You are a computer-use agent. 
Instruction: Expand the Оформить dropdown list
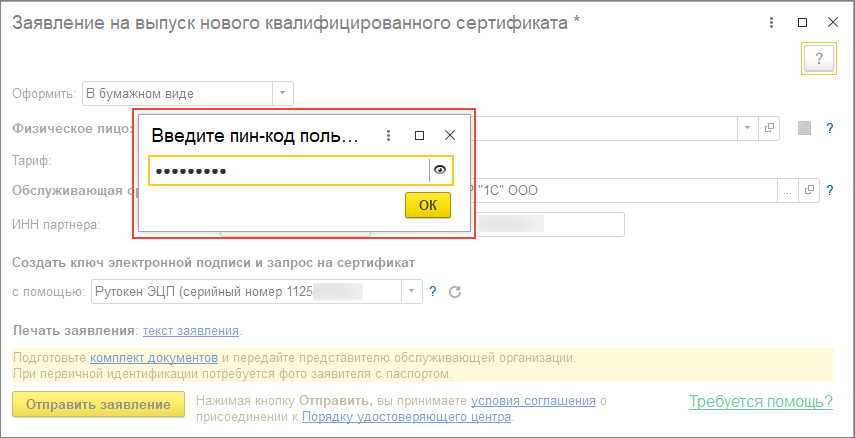point(283,93)
